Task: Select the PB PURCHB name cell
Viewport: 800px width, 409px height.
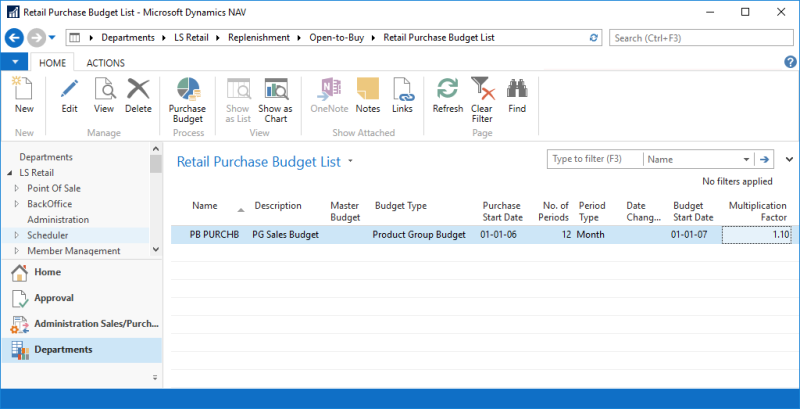Action: [x=214, y=235]
